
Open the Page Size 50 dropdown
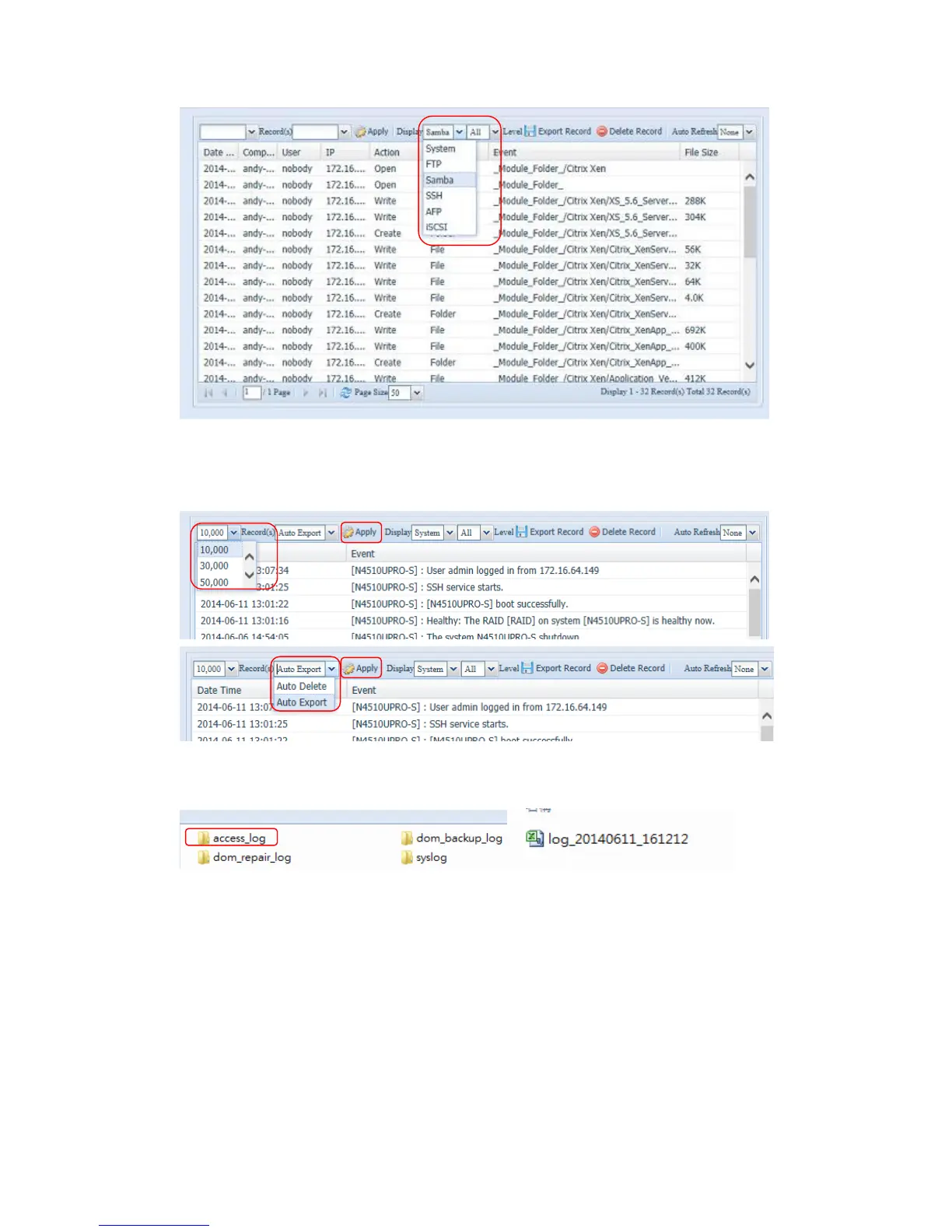point(417,393)
